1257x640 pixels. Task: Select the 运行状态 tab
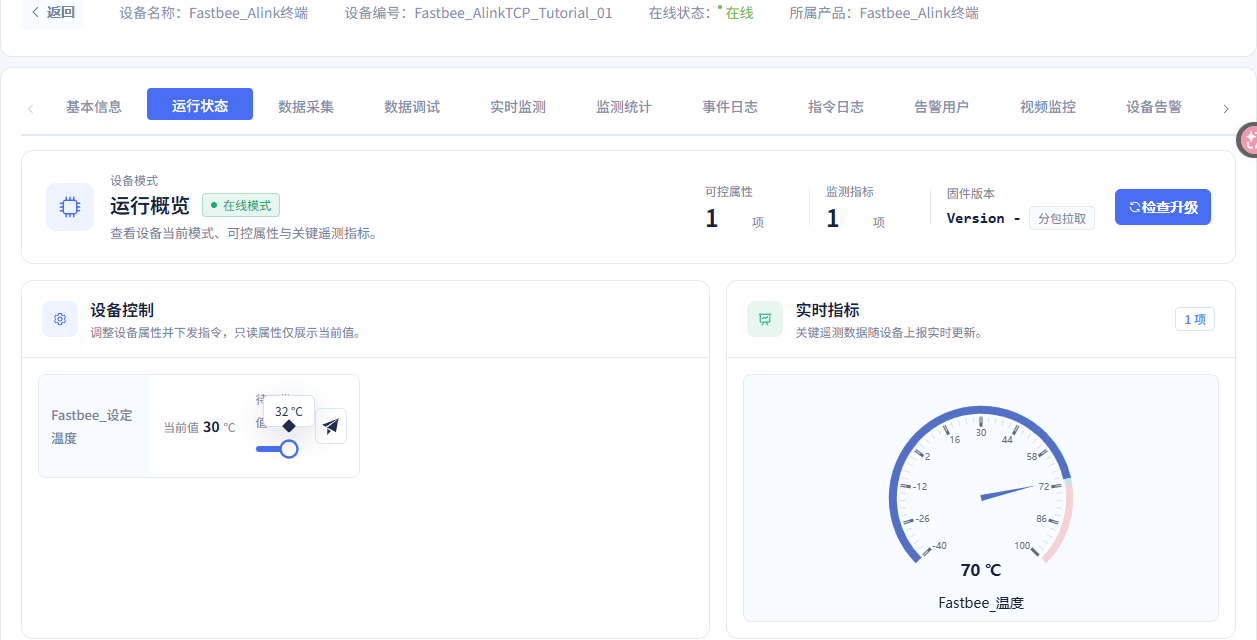click(200, 105)
